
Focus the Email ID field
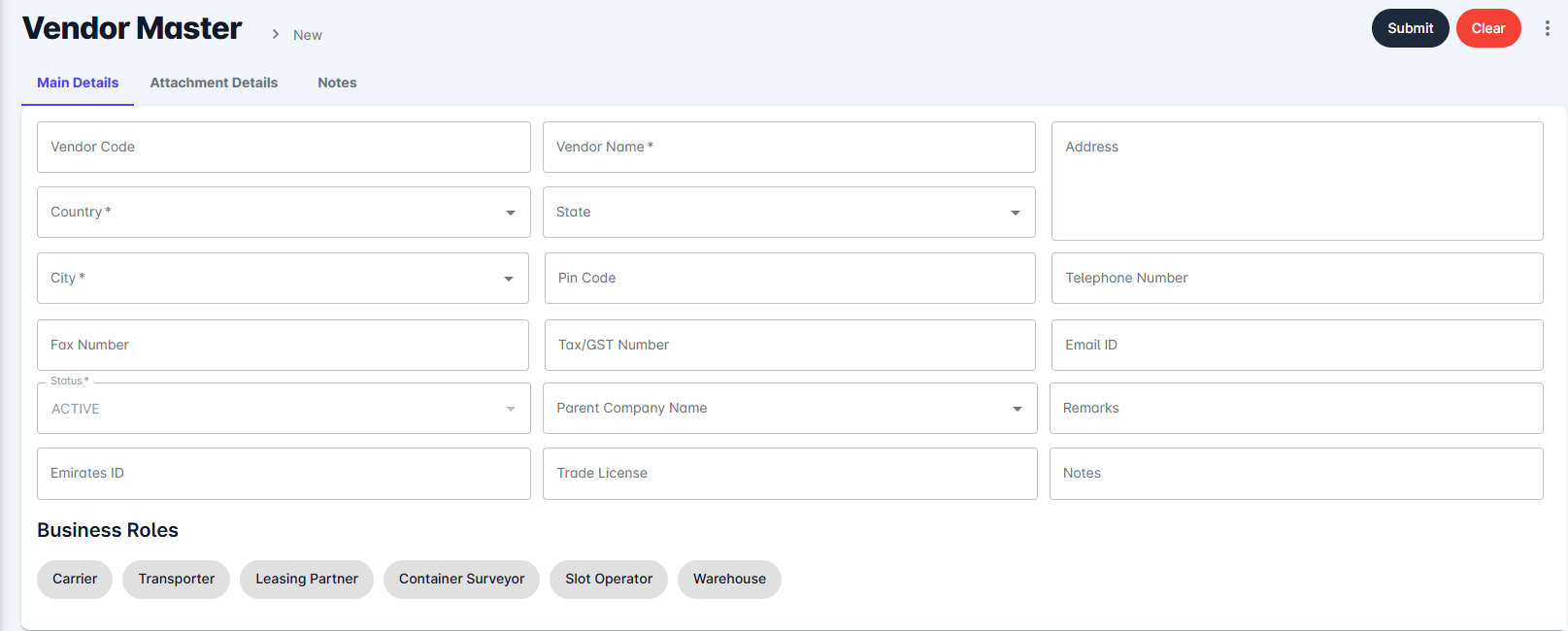[1297, 345]
